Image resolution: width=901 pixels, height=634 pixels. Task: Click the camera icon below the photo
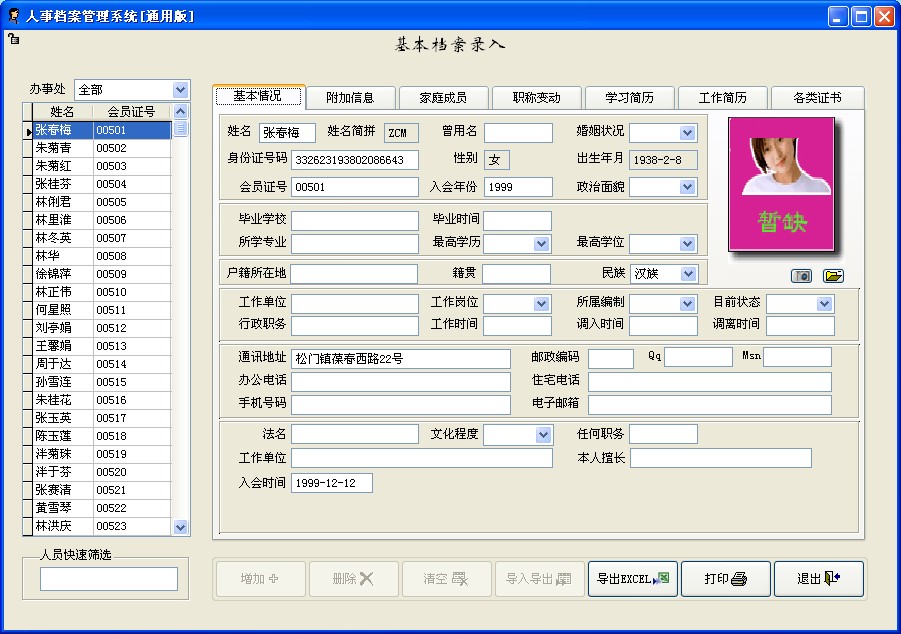tap(801, 276)
